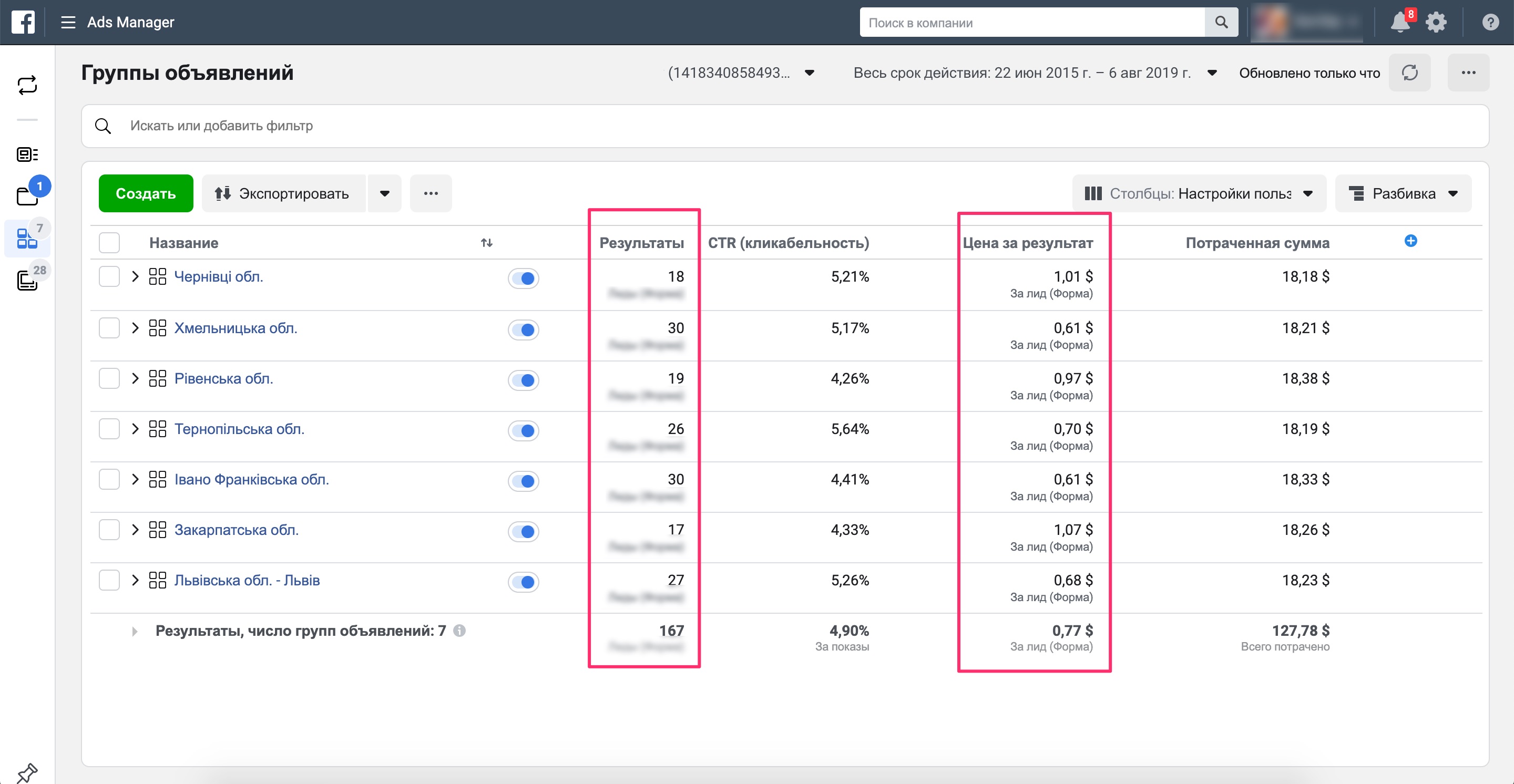The width and height of the screenshot is (1514, 784).
Task: Click the sidebar account overview arrows icon
Action: [27, 85]
